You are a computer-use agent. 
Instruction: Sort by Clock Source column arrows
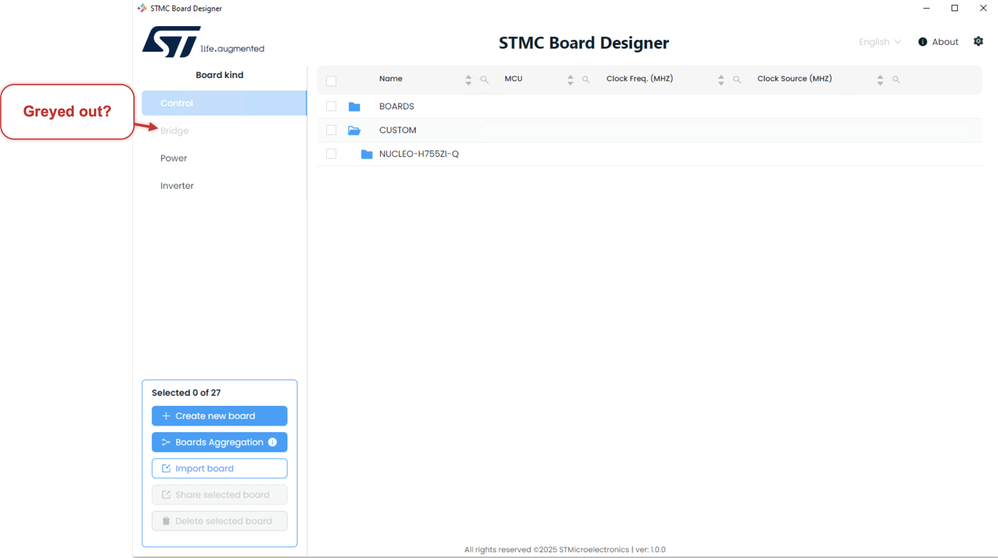pyautogui.click(x=880, y=80)
